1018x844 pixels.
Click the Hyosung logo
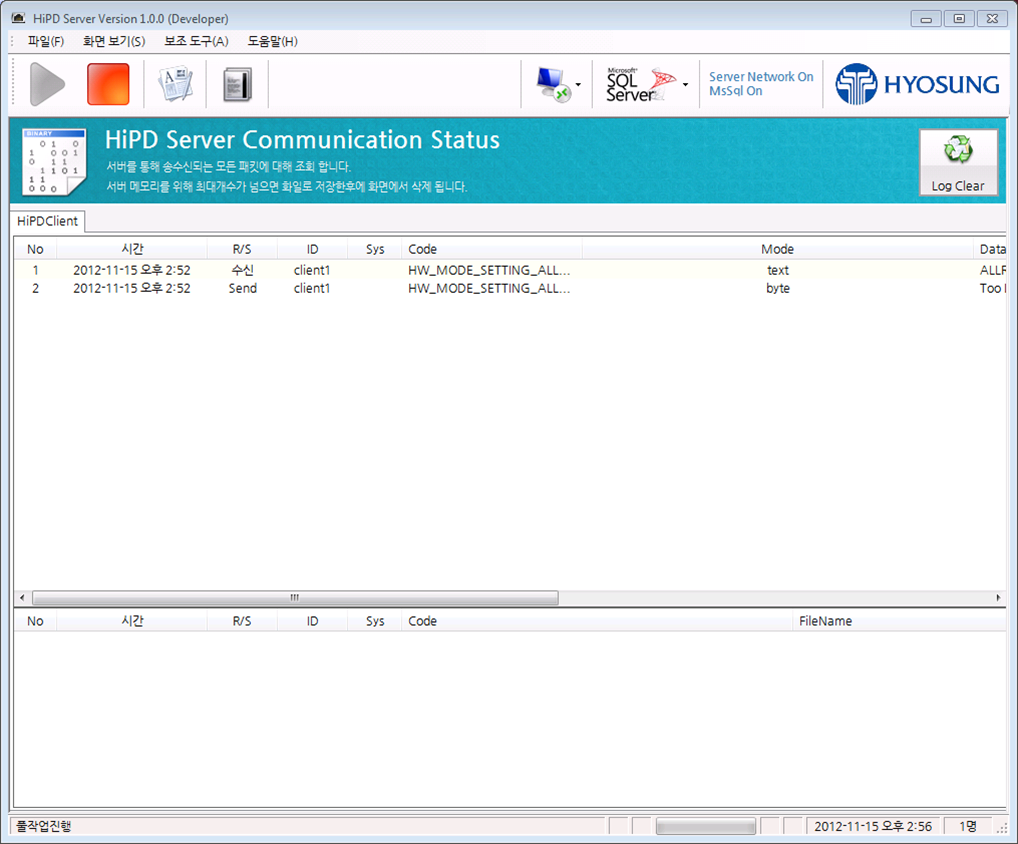917,84
